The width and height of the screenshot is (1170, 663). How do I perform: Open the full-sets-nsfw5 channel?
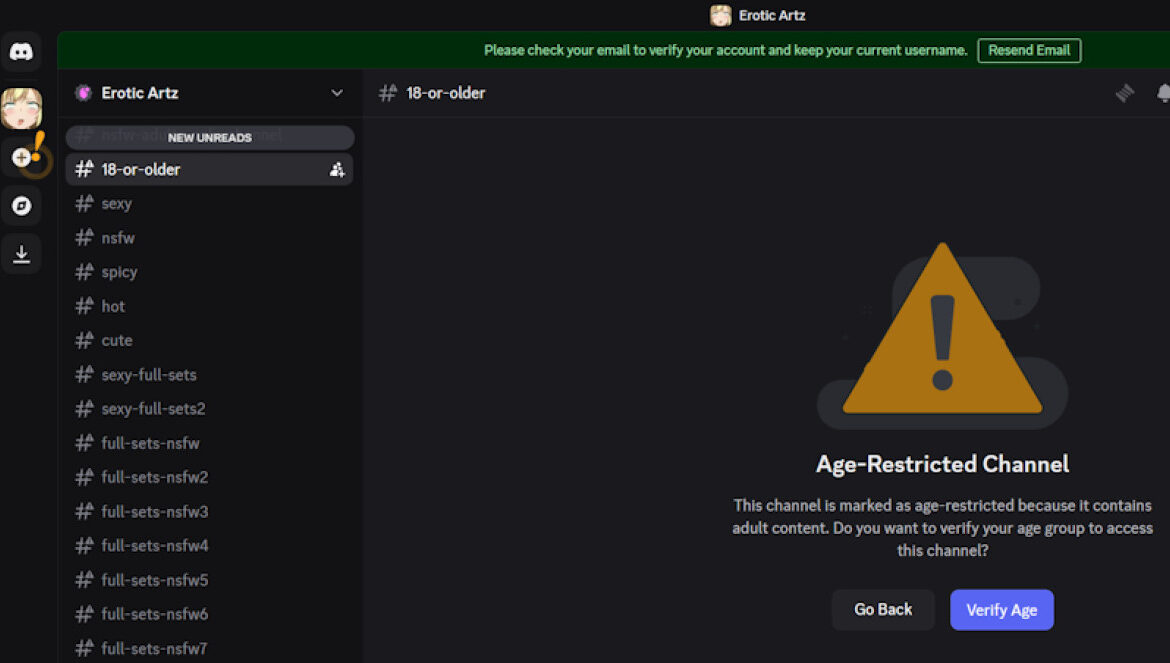[x=210, y=580]
